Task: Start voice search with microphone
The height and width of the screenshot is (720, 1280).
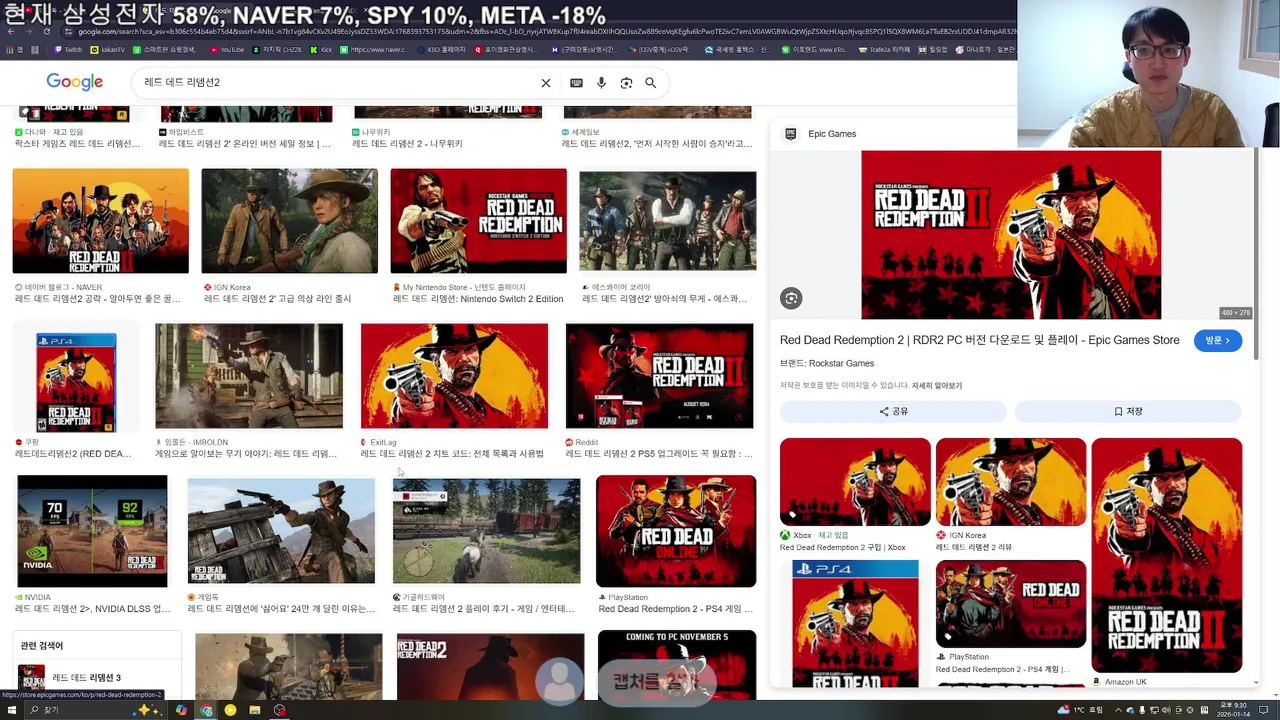Action: point(601,83)
